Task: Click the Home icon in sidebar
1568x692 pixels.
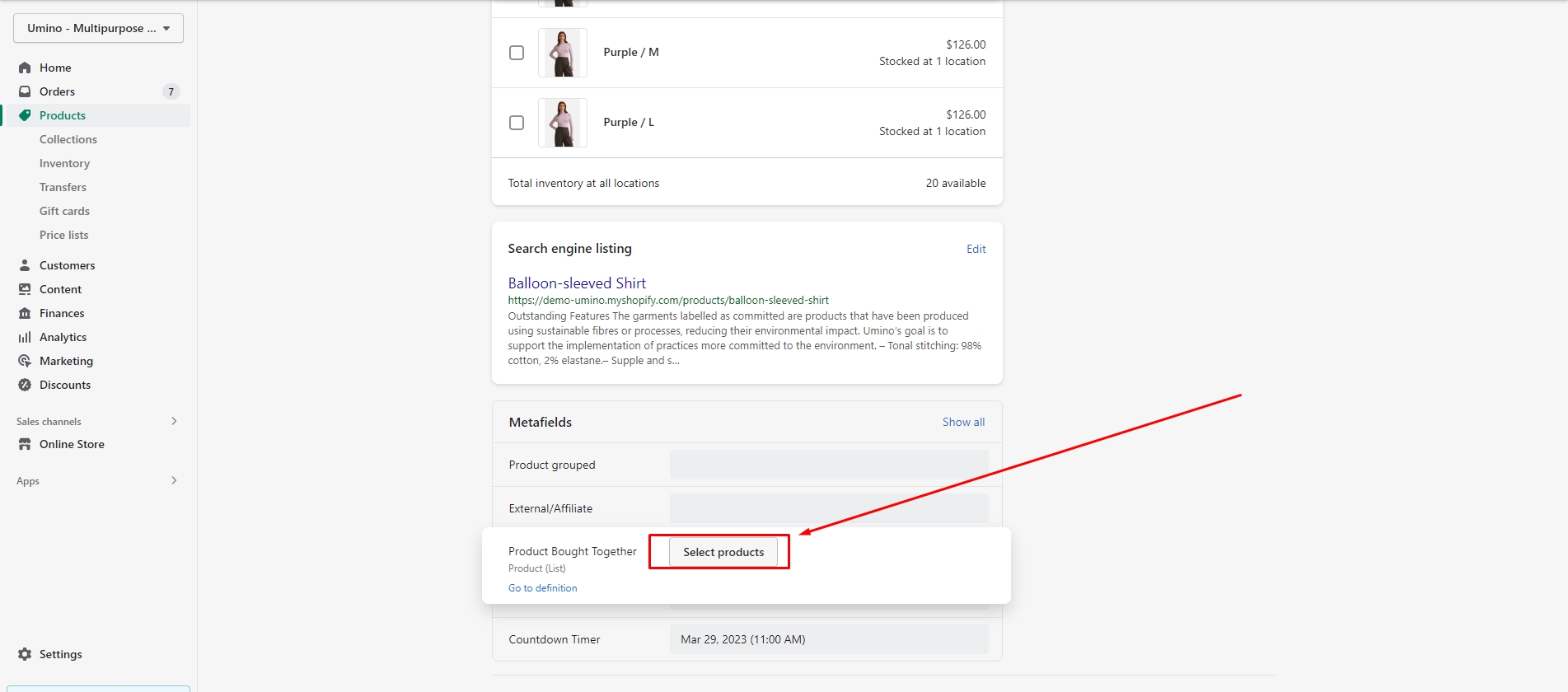Action: coord(25,68)
